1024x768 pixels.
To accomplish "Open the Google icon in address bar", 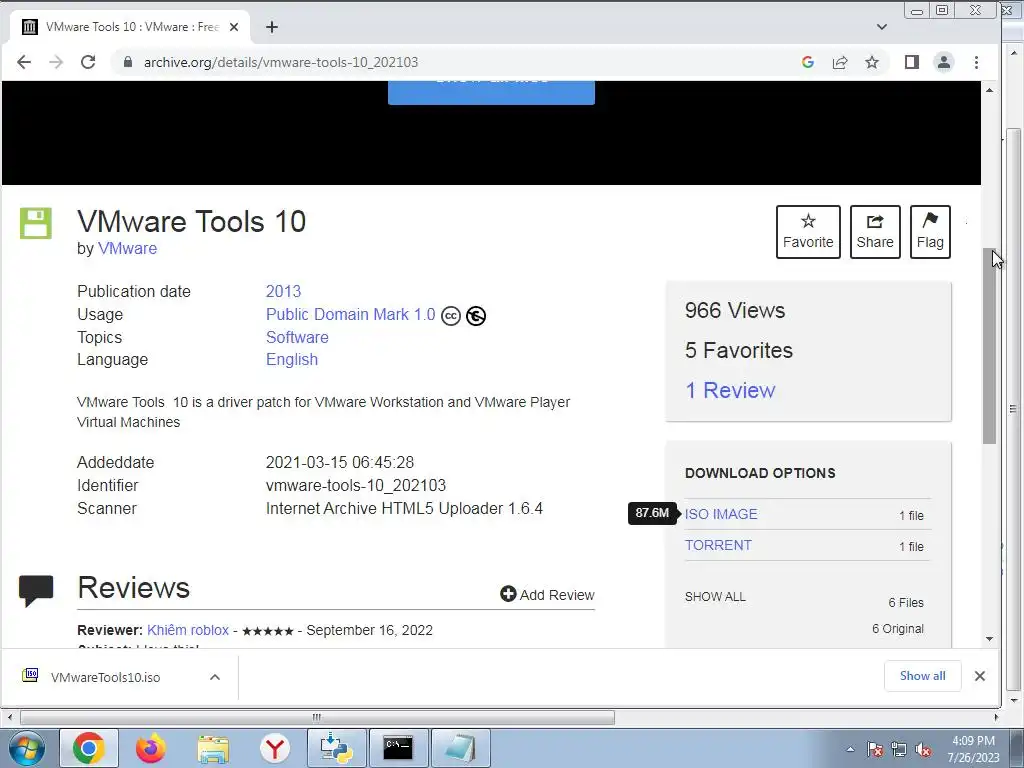I will [x=808, y=62].
